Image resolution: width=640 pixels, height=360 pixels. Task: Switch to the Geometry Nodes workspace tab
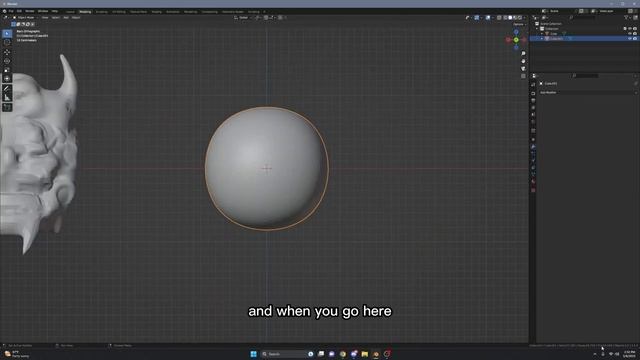click(233, 12)
